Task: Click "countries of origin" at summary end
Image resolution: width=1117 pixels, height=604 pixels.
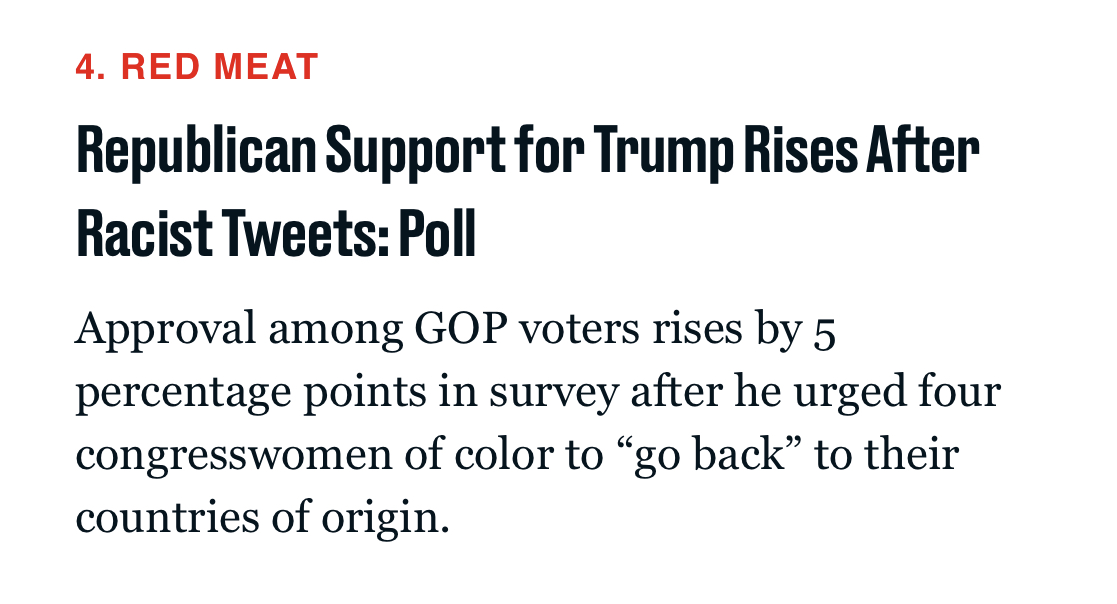Action: (258, 519)
